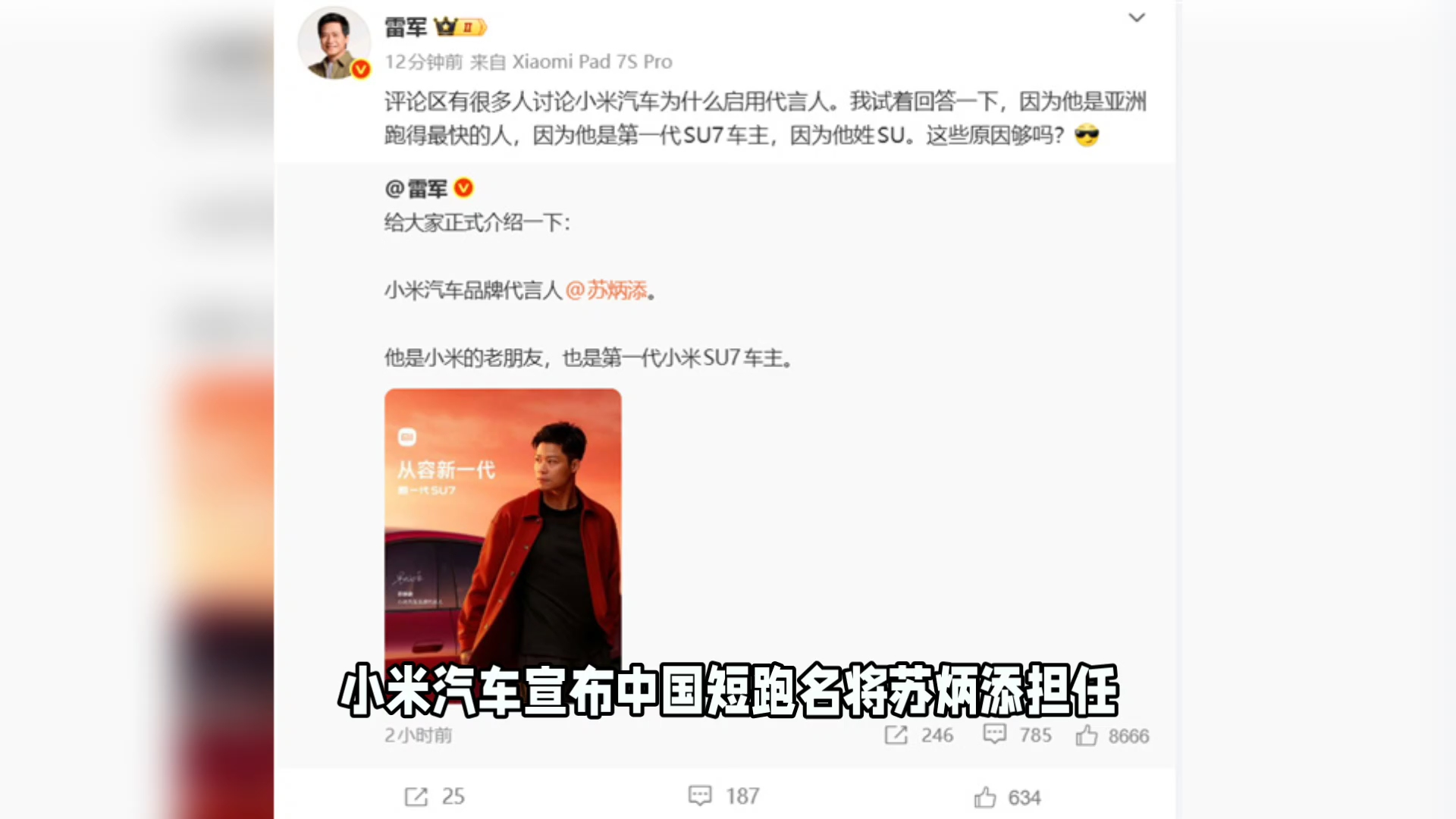Open the quoted post text body

click(588, 290)
